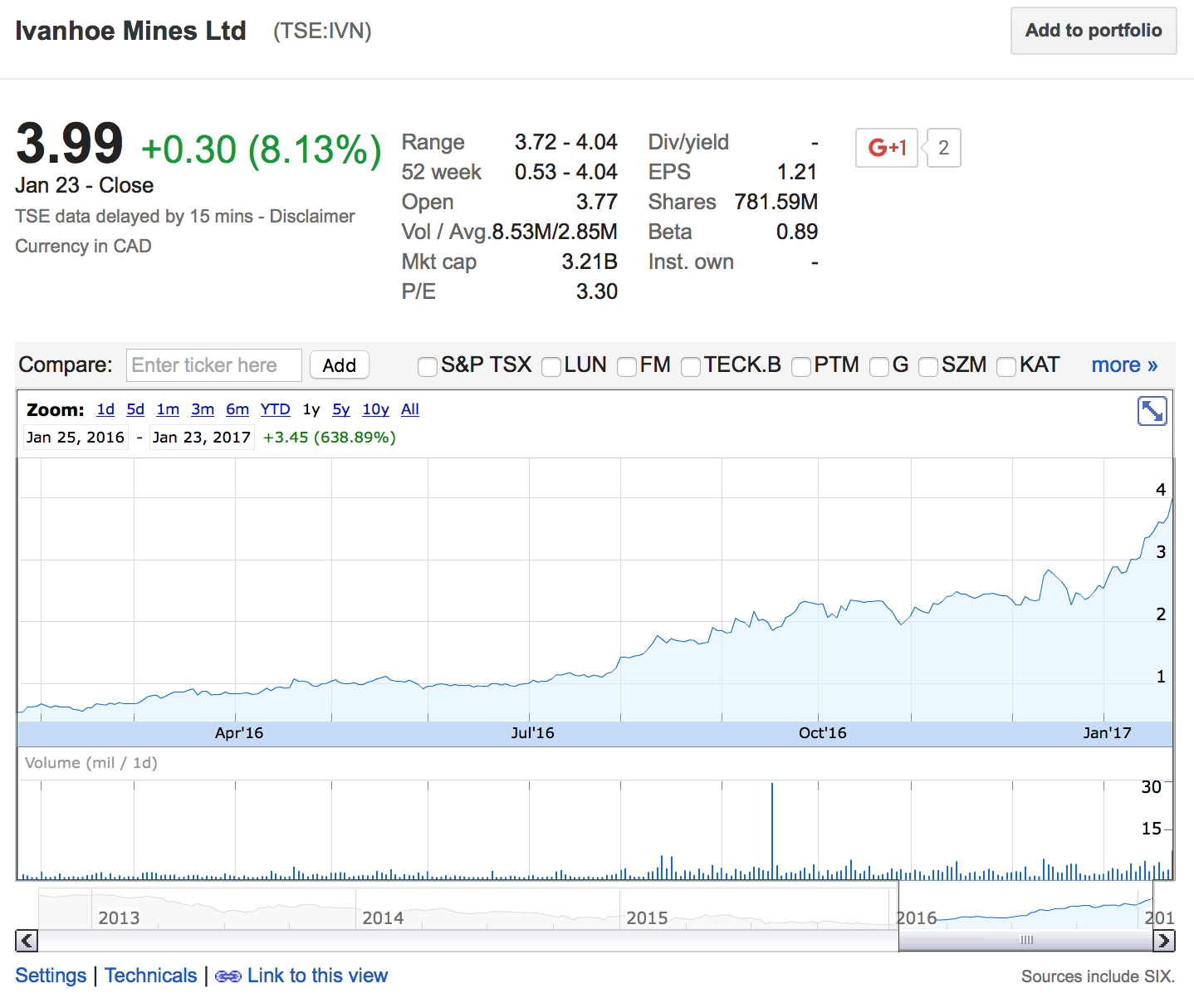Toggle the KAT comparison checkbox
Viewport: 1194px width, 1008px height.
coord(1006,366)
